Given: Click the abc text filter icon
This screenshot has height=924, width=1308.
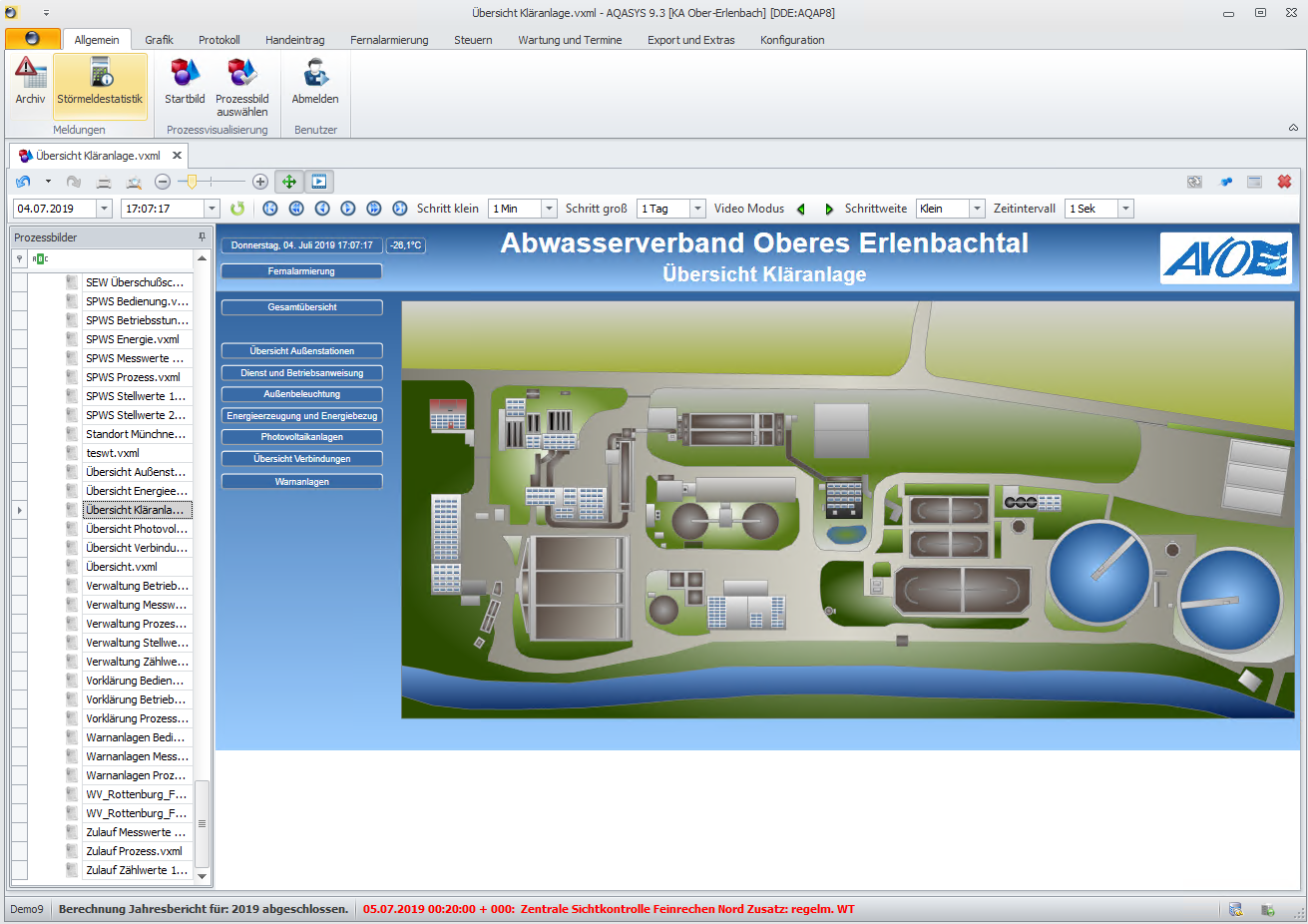Looking at the screenshot, I should [x=40, y=258].
